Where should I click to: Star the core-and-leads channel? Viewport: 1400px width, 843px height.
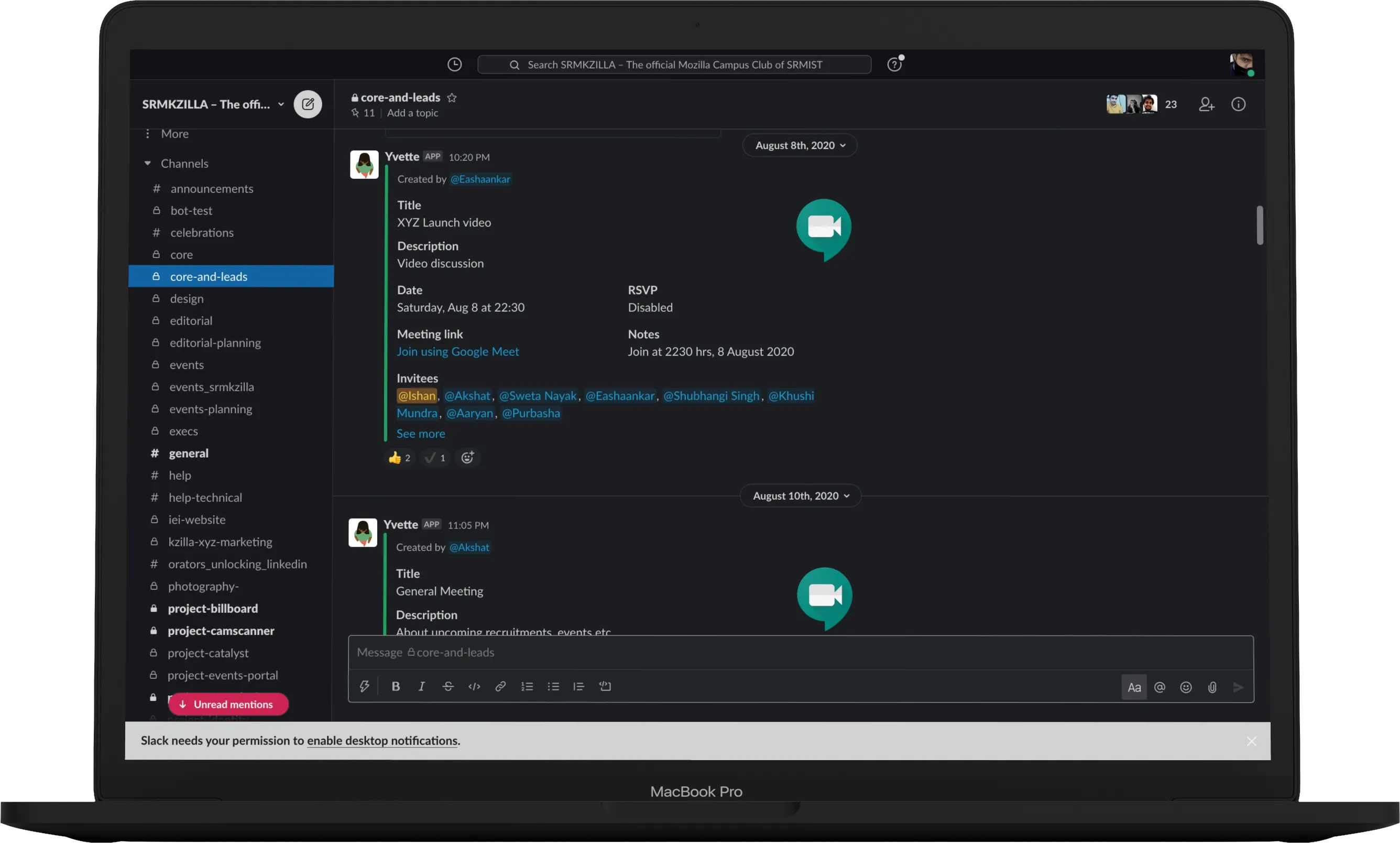(452, 98)
